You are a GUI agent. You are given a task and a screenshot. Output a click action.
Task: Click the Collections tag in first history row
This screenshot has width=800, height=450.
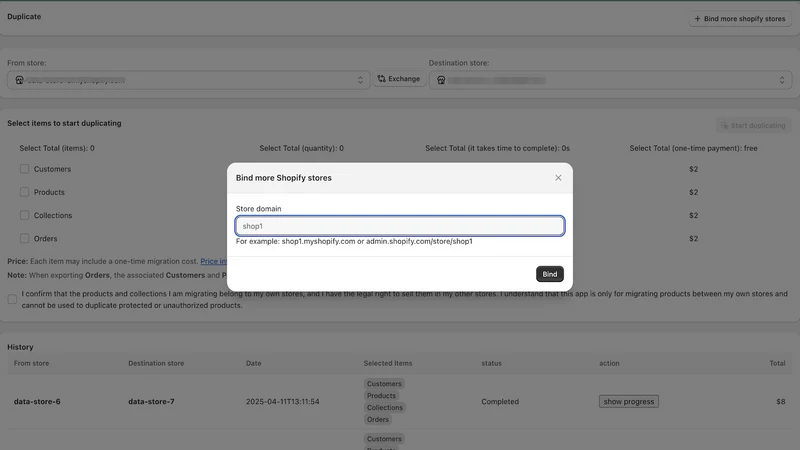(x=385, y=407)
